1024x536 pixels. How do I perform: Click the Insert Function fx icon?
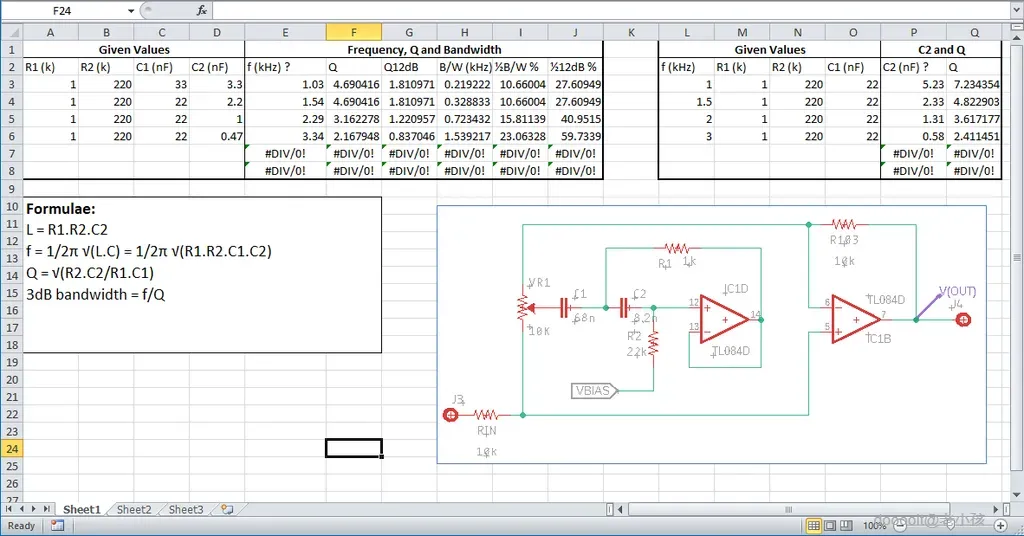[x=202, y=10]
